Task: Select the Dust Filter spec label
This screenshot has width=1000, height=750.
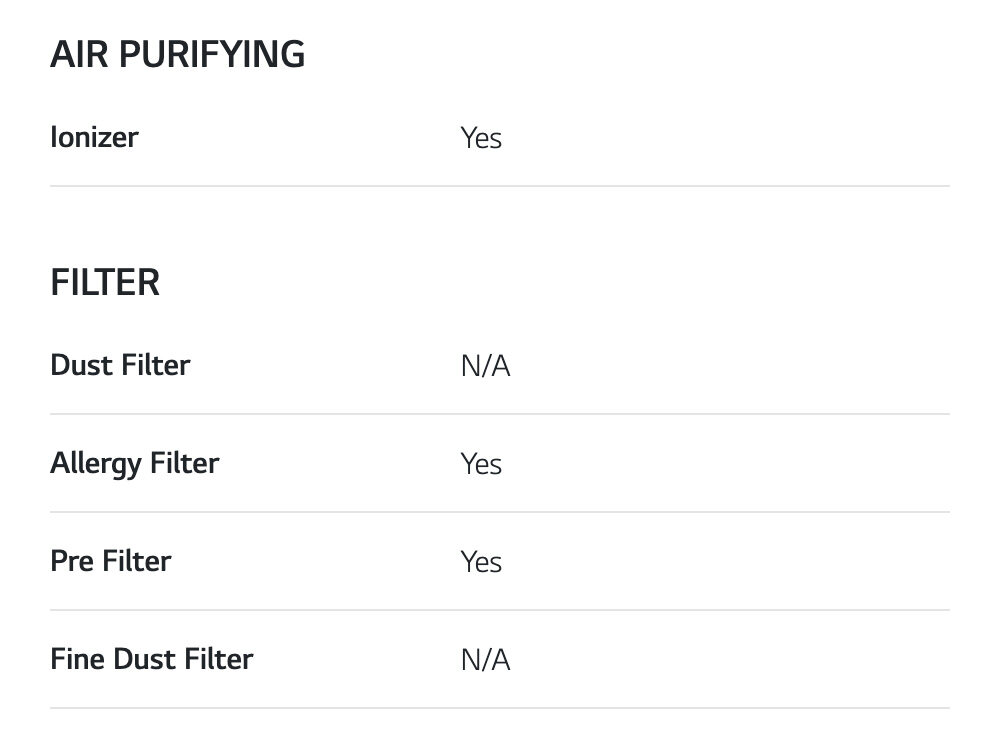Action: click(x=120, y=365)
